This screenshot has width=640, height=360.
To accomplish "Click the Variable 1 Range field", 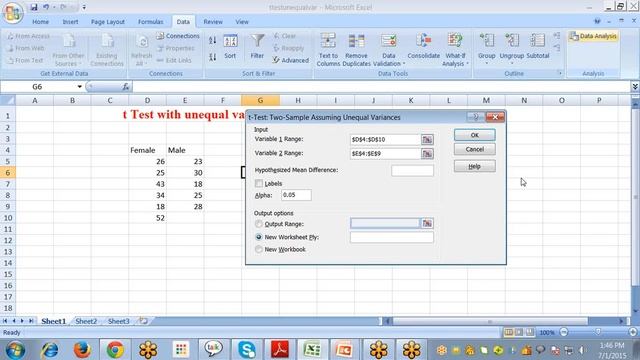I will click(385, 140).
